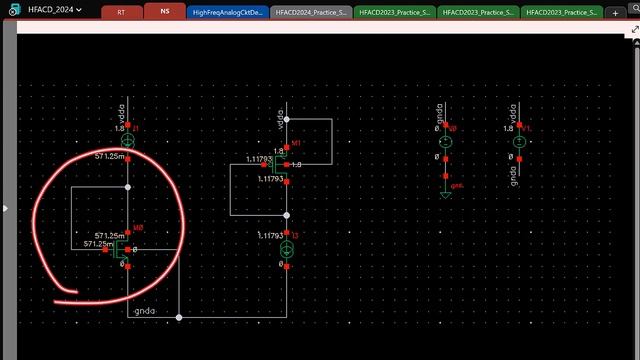Open the gray HFACD2024_Practice_S... section tab
Screen dimensions: 640x360
311,12
